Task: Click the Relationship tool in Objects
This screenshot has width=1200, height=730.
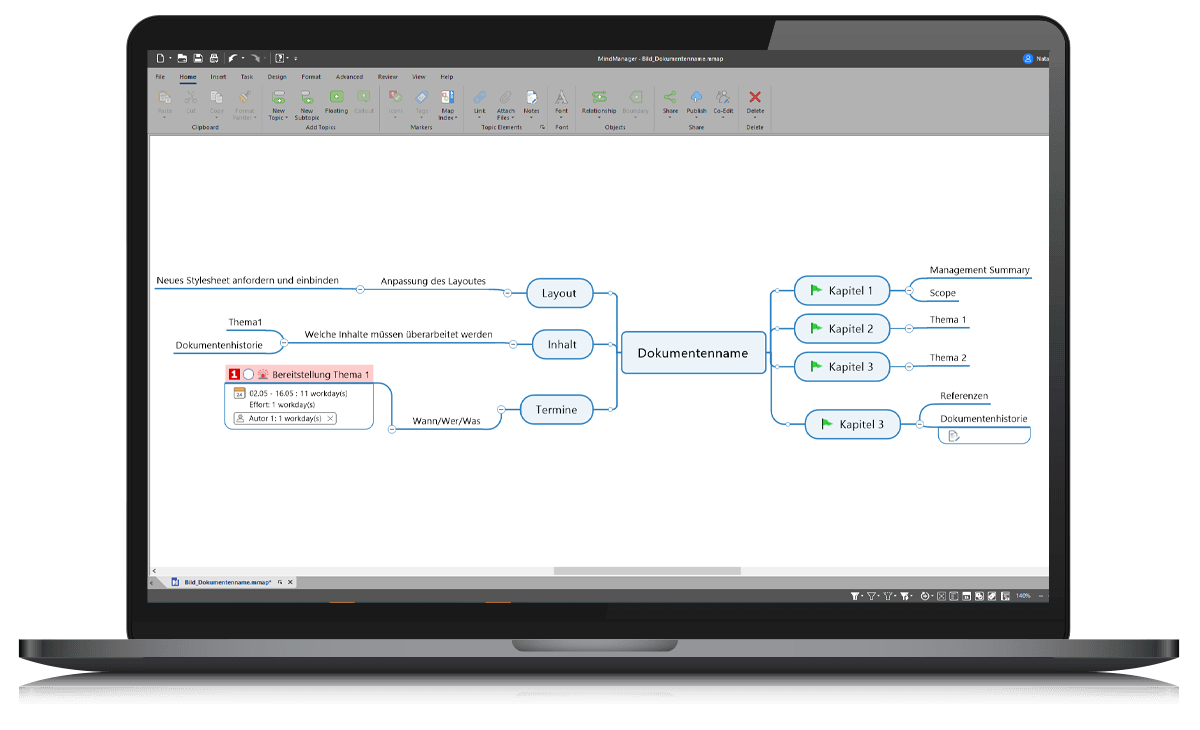Action: pos(599,97)
